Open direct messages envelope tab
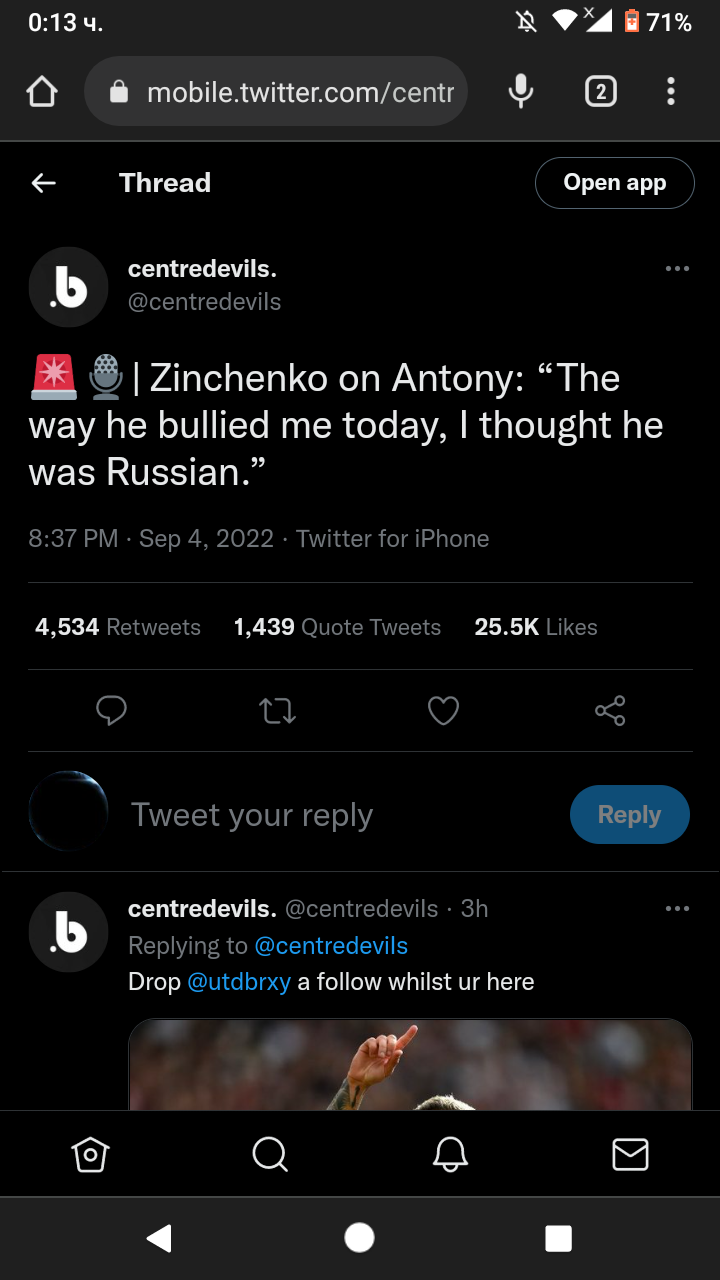 click(x=630, y=1155)
